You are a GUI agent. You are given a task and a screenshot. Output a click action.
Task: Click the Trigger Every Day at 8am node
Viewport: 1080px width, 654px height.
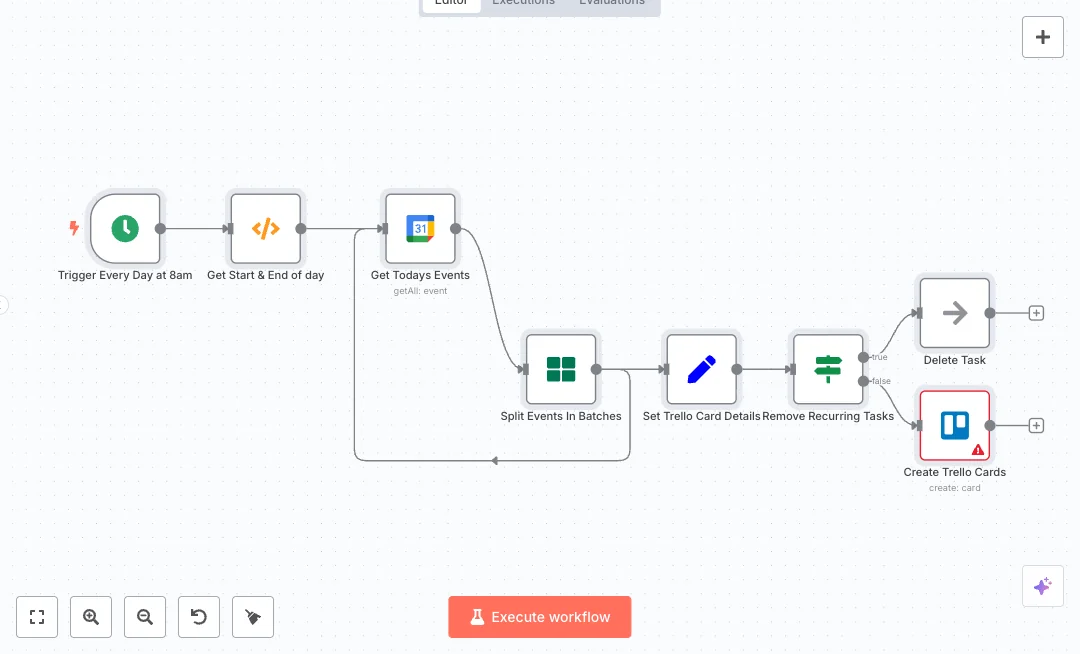(125, 228)
